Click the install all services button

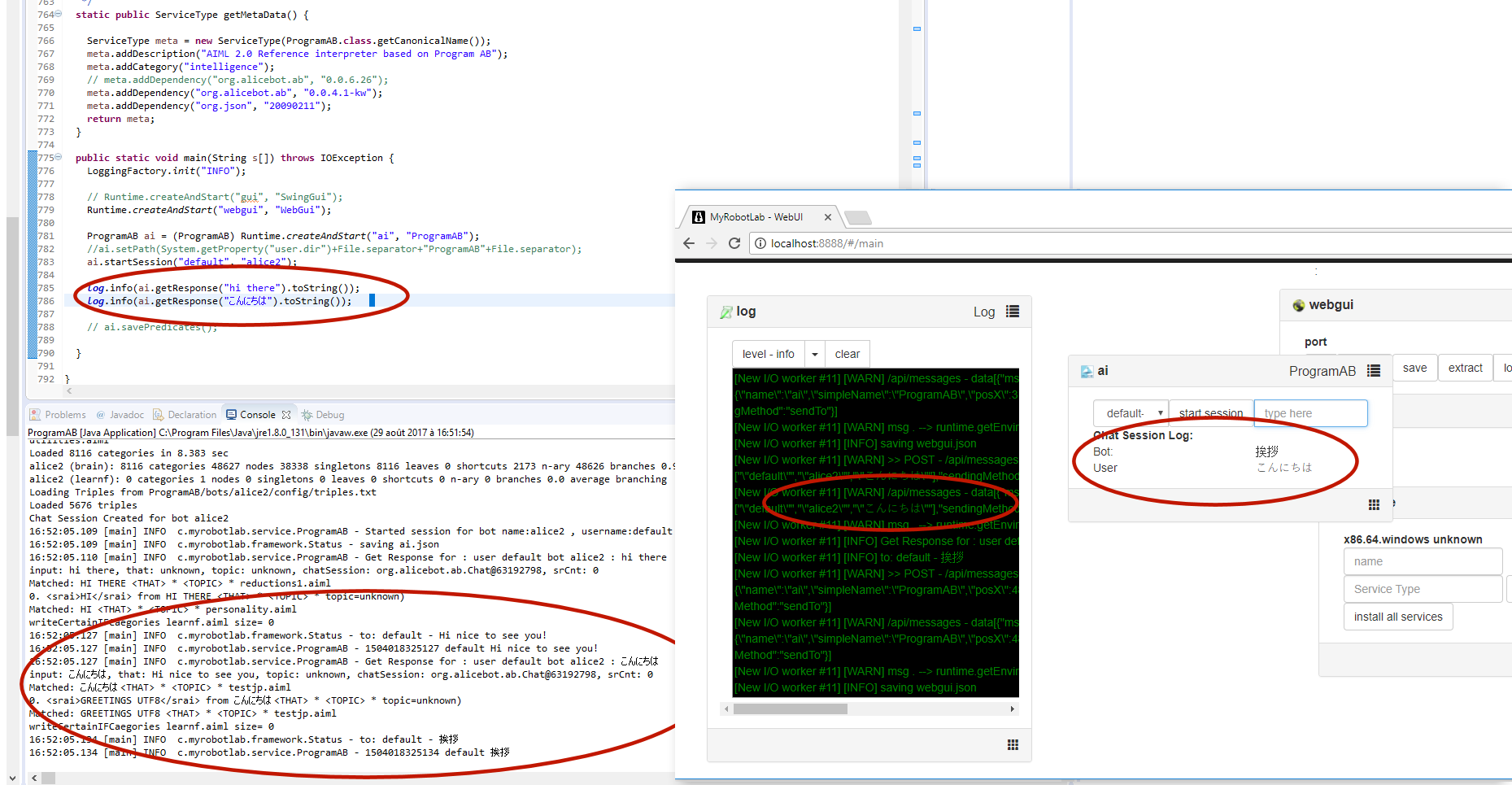pos(1397,616)
